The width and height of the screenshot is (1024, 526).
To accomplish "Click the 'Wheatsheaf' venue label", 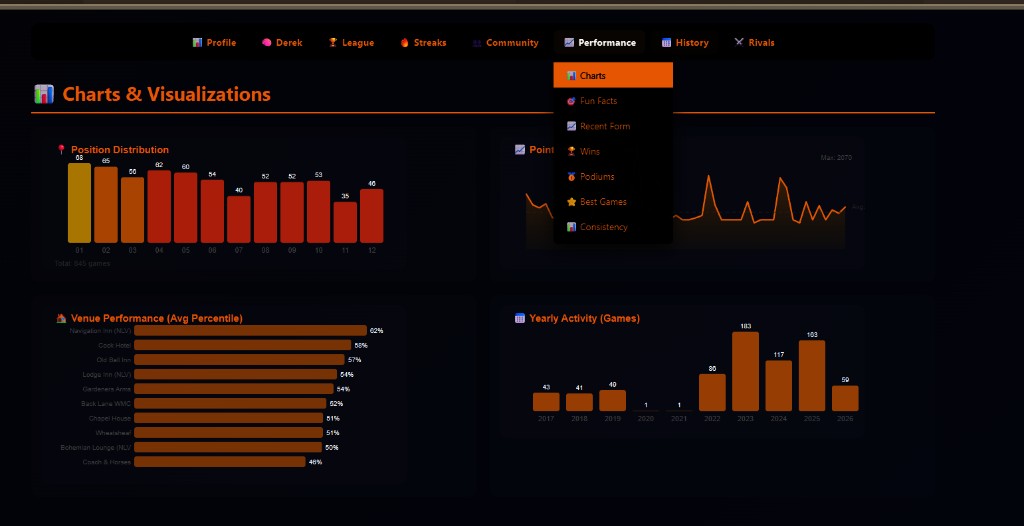I will point(113,433).
